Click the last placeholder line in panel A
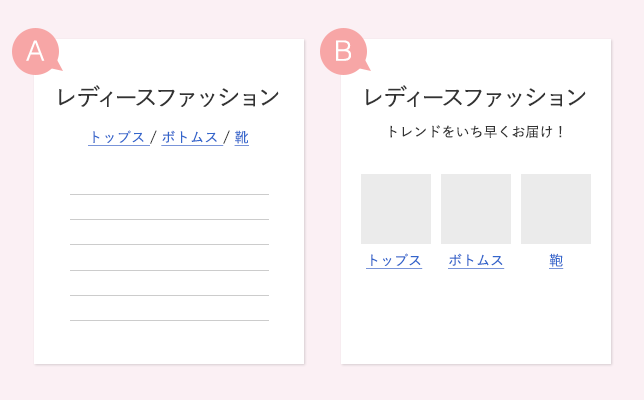Image resolution: width=644 pixels, height=400 pixels. point(169,320)
